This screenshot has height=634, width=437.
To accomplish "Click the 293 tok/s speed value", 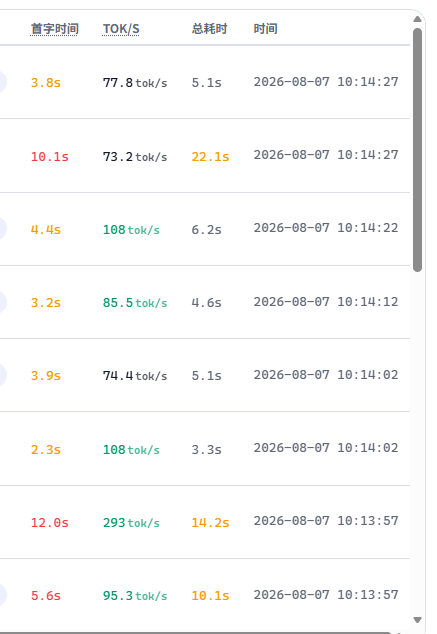I will 131,523.
